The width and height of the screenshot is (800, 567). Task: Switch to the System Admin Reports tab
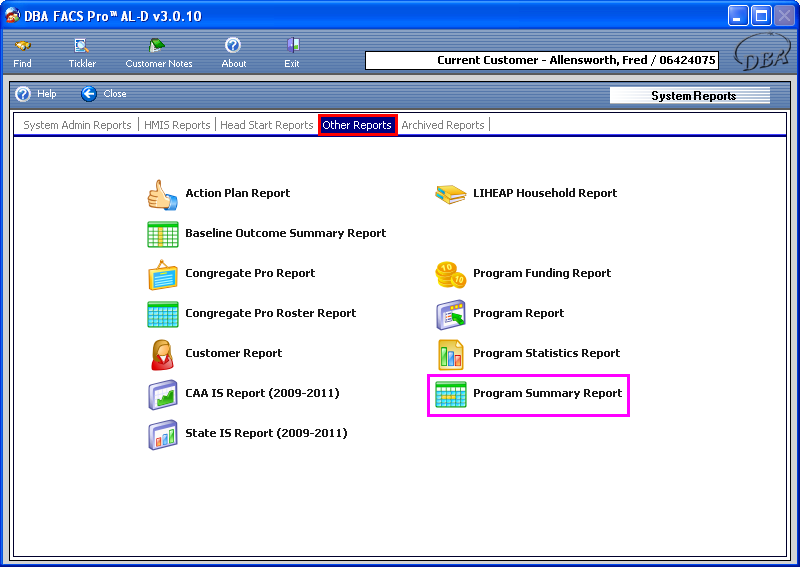[77, 125]
